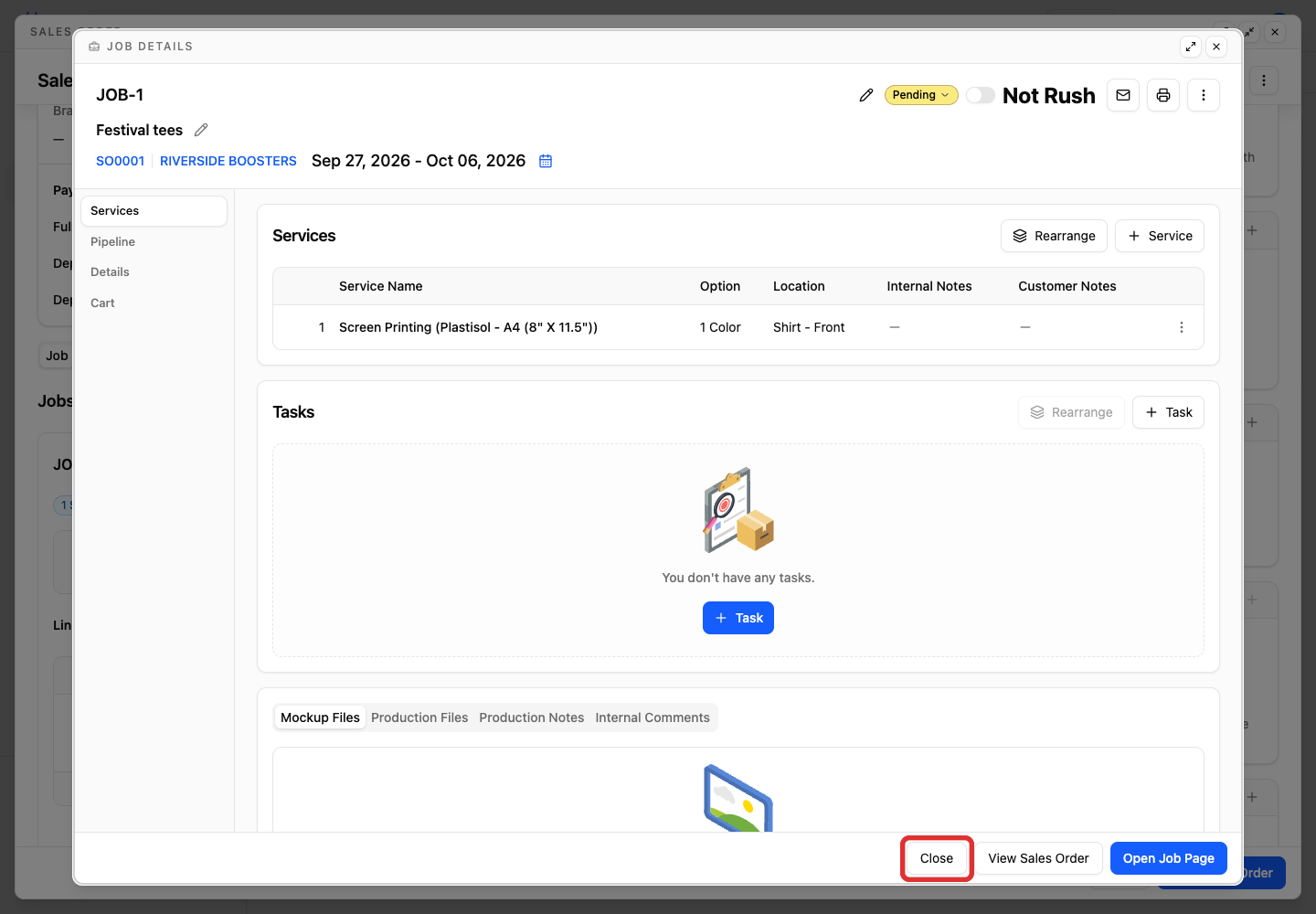Click the Shirt - Front location cell
This screenshot has width=1316, height=914.
click(x=809, y=327)
